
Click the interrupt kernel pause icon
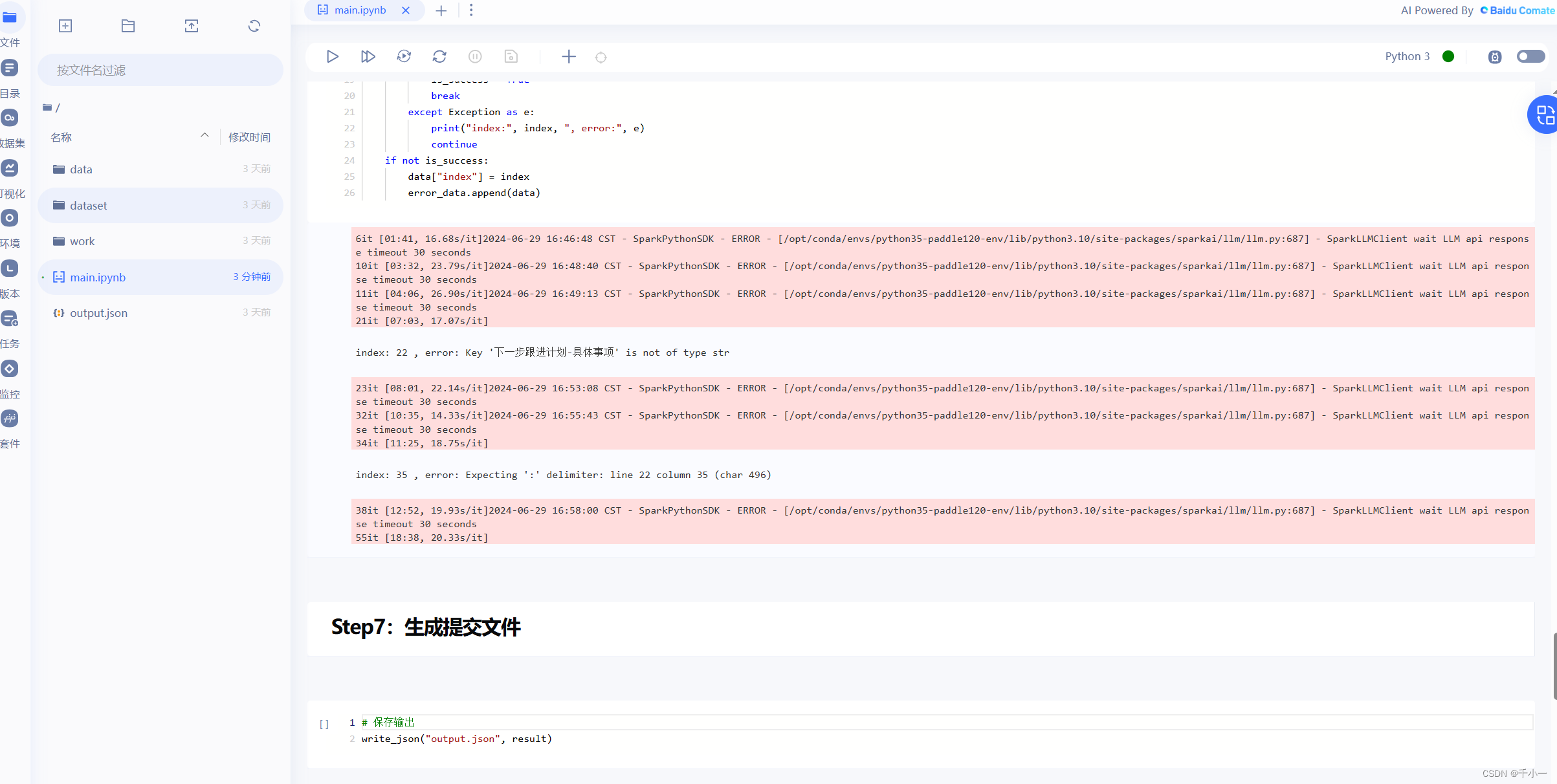pos(475,57)
